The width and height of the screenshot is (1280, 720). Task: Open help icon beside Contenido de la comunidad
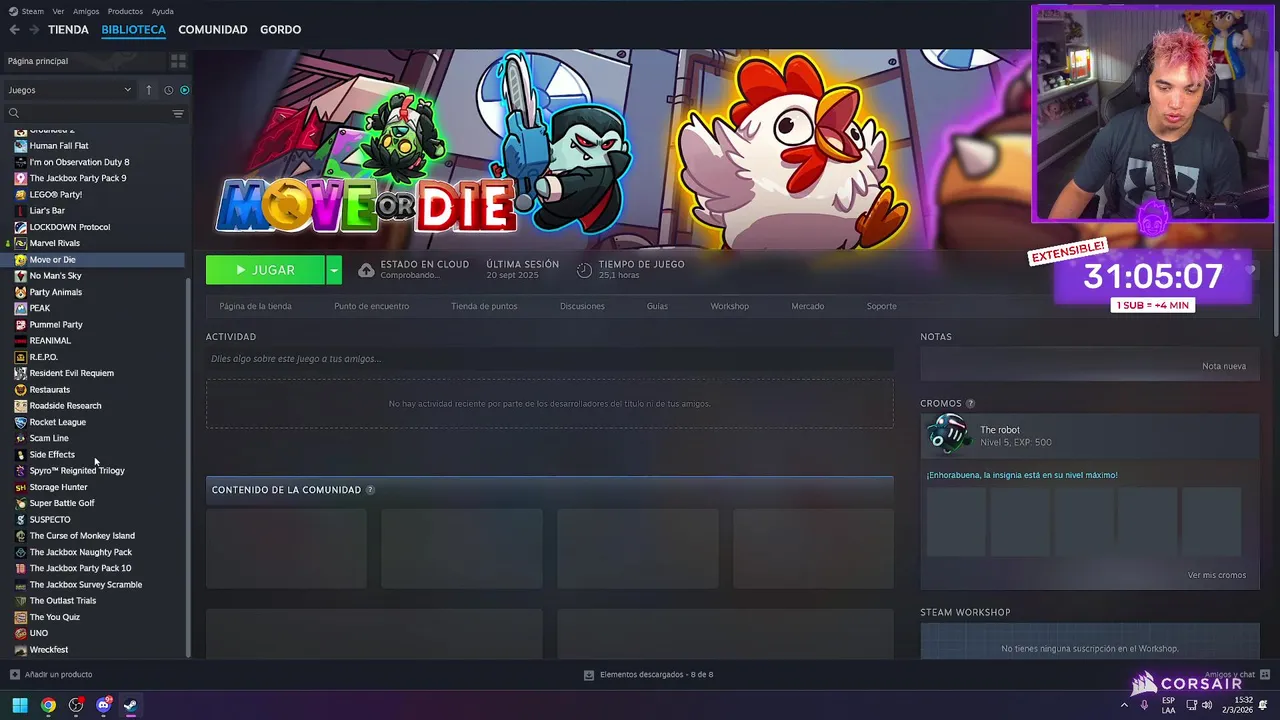(x=370, y=490)
